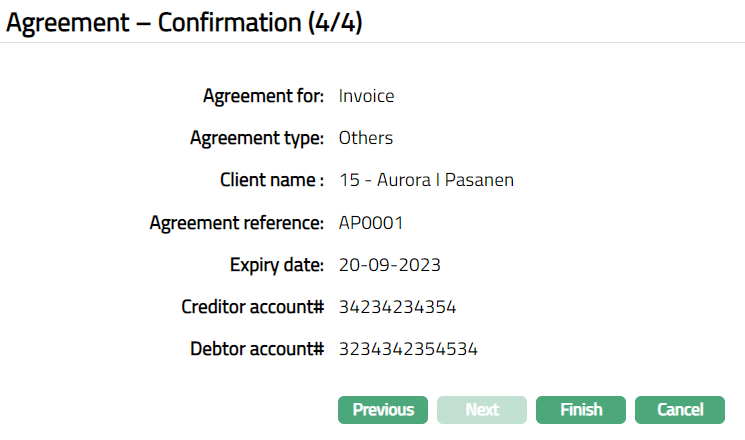This screenshot has width=745, height=440.
Task: Click the 'Debtor account#' label
Action: point(257,349)
